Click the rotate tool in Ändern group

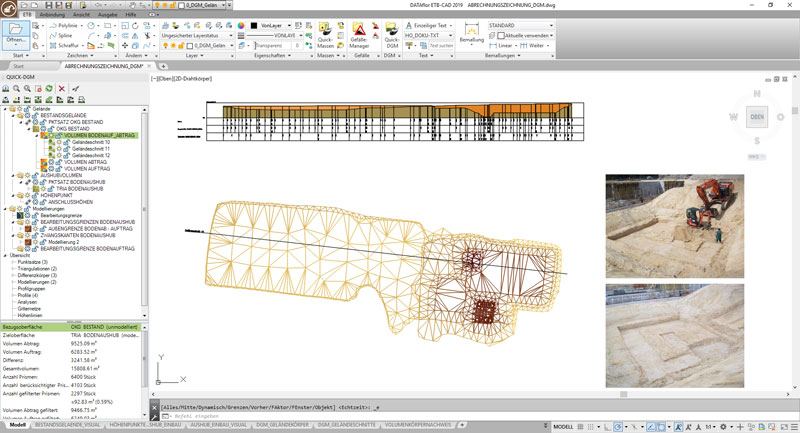(x=135, y=26)
